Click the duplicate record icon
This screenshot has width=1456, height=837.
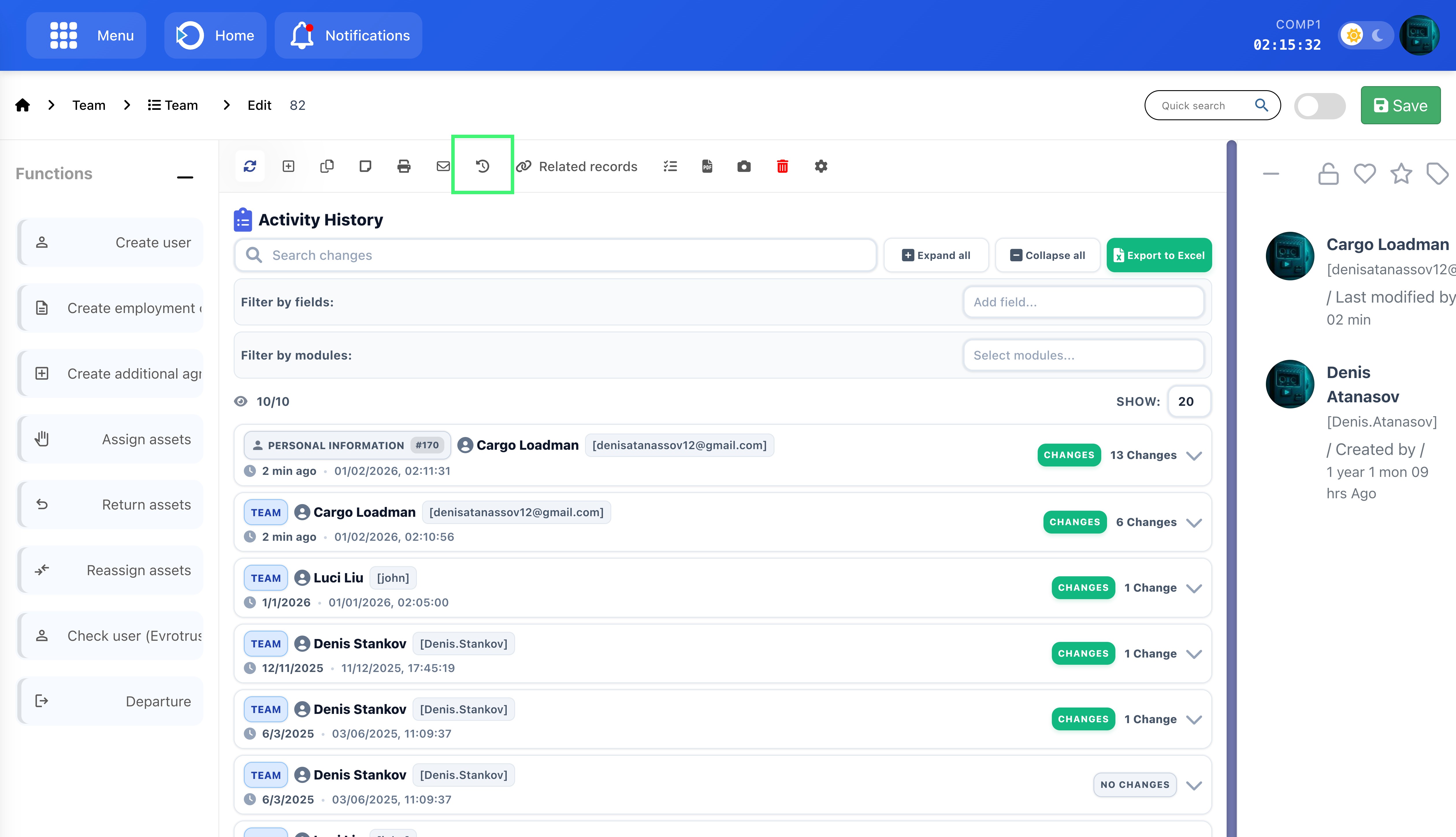[x=326, y=166]
